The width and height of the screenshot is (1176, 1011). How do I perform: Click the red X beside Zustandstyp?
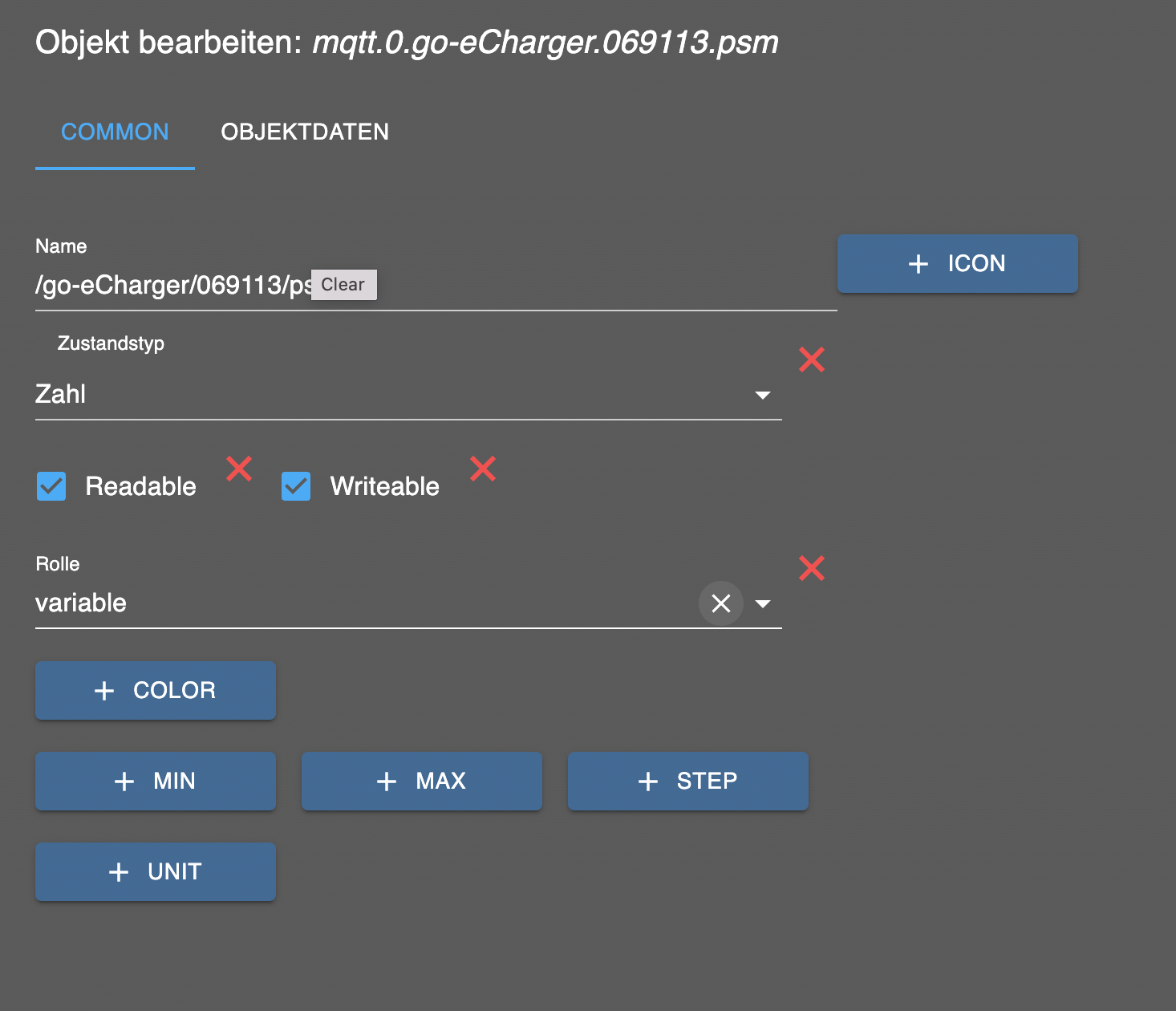(812, 359)
